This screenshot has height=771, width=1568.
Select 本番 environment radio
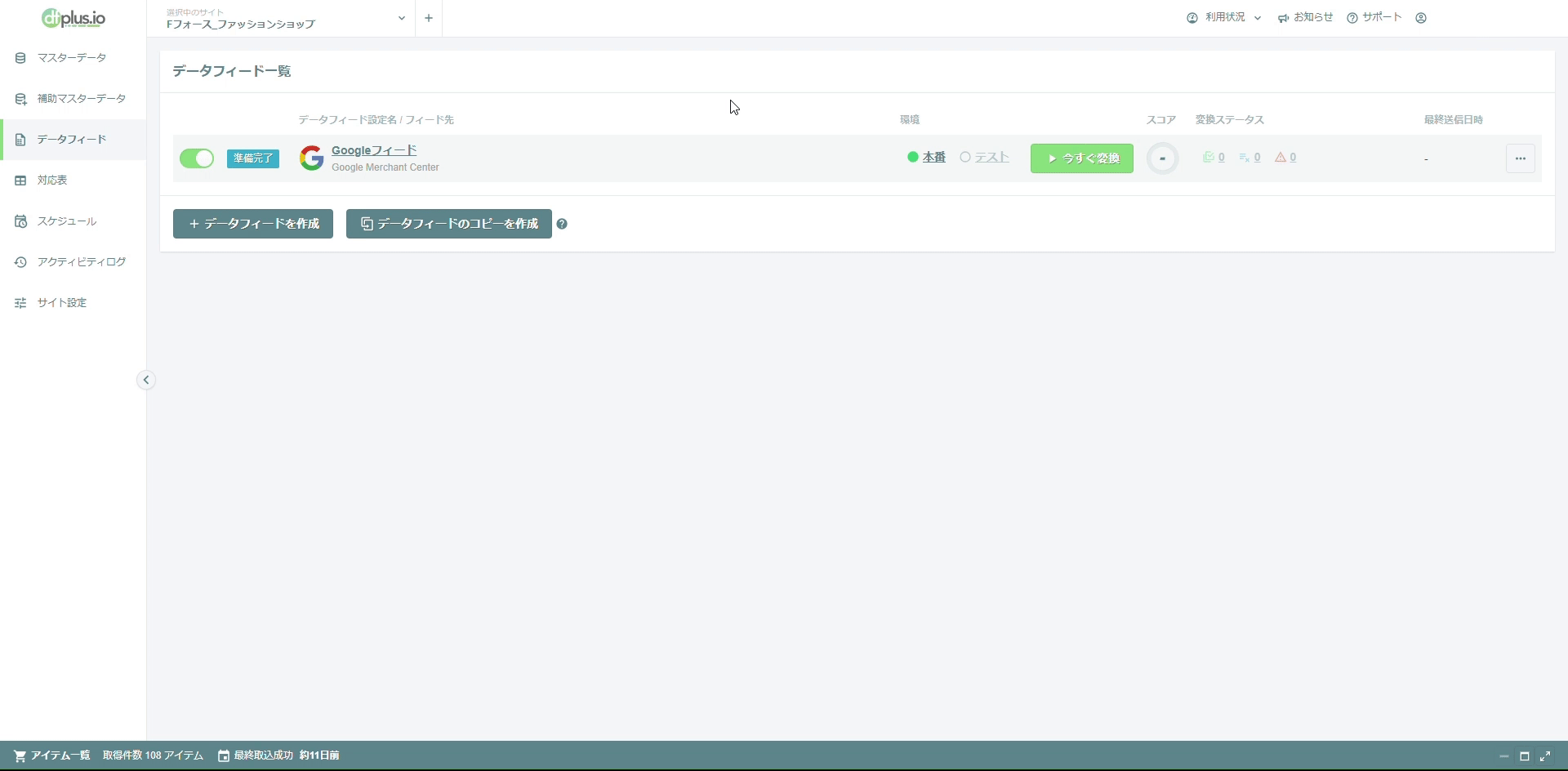926,158
